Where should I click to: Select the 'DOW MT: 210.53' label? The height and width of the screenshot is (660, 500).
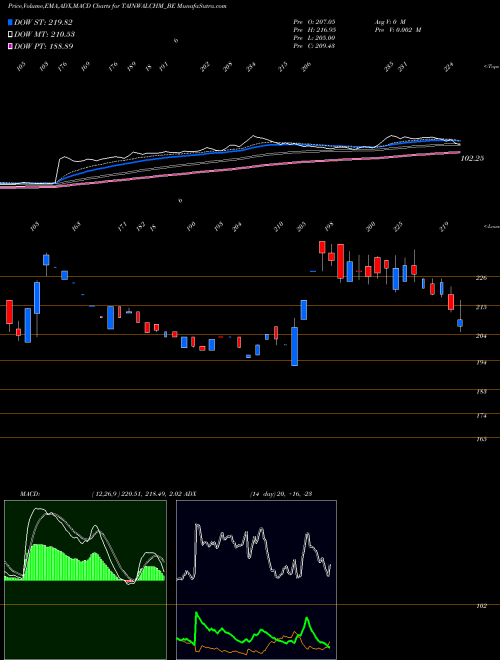[x=44, y=34]
